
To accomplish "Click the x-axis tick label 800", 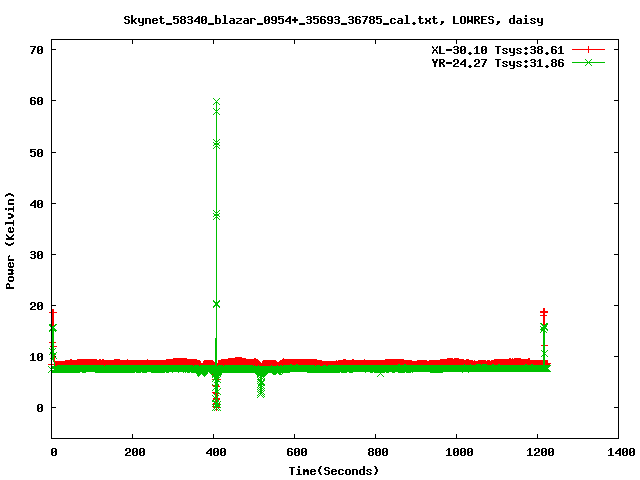I will click(x=378, y=452).
